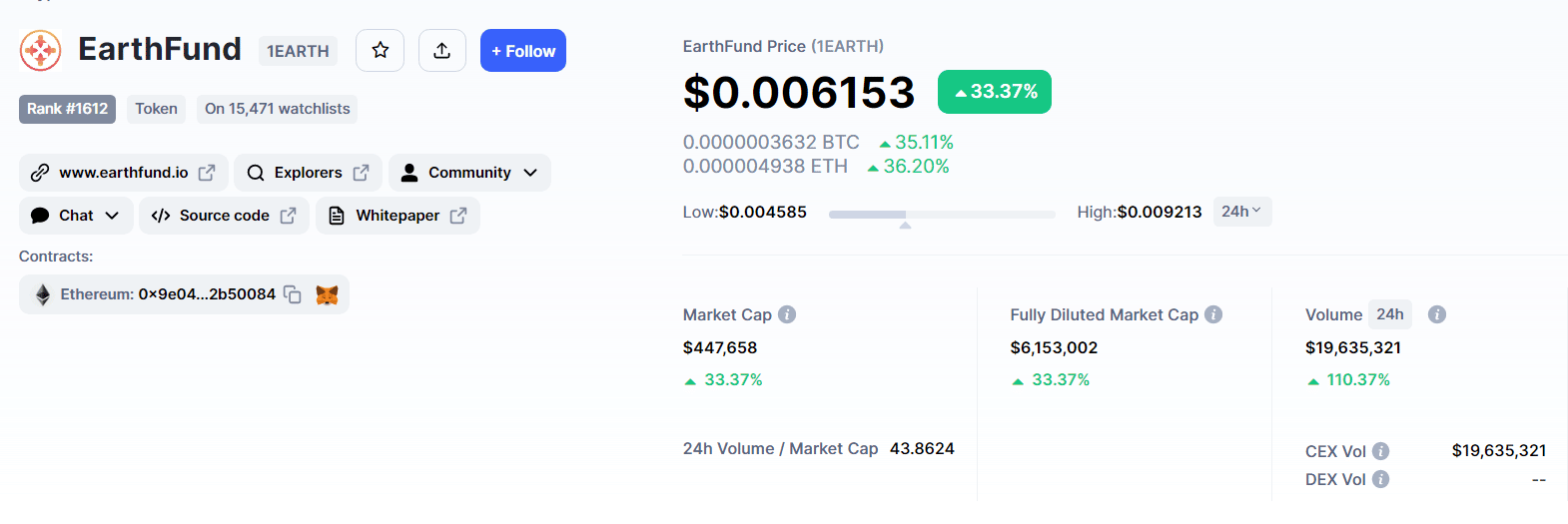Viewport: 1568px width, 524px height.
Task: Open Fully Diluted Market Cap info icon
Action: (x=1213, y=314)
